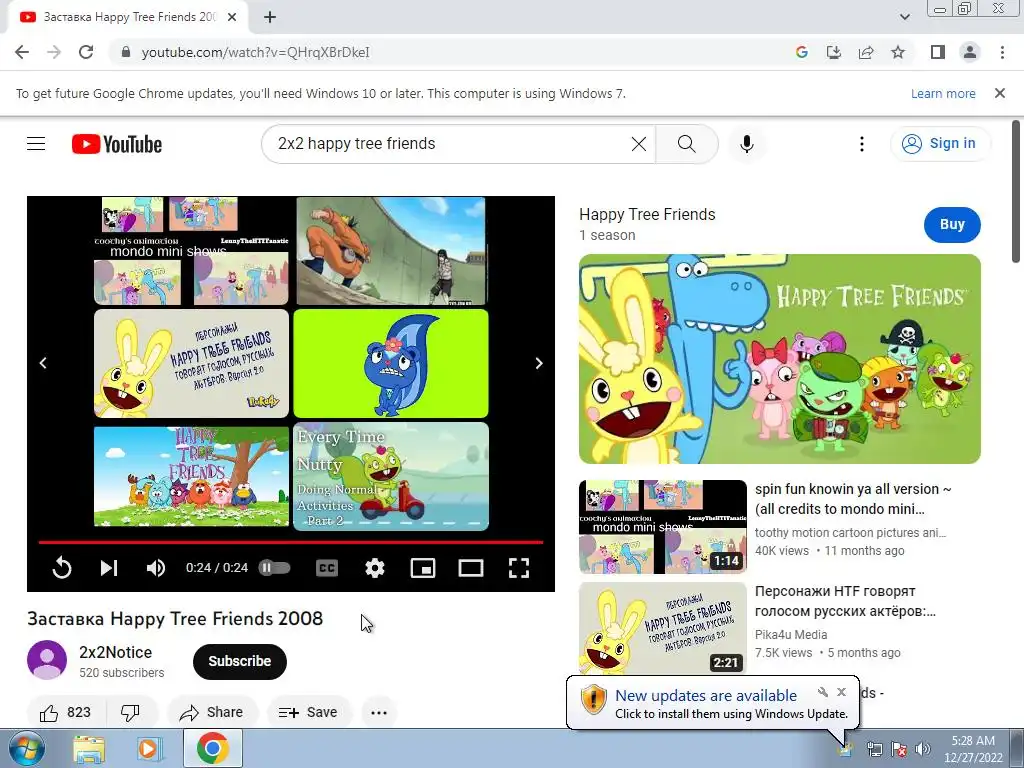Screen dimensions: 1024x768
Task: Clear the search query with X
Action: [639, 144]
